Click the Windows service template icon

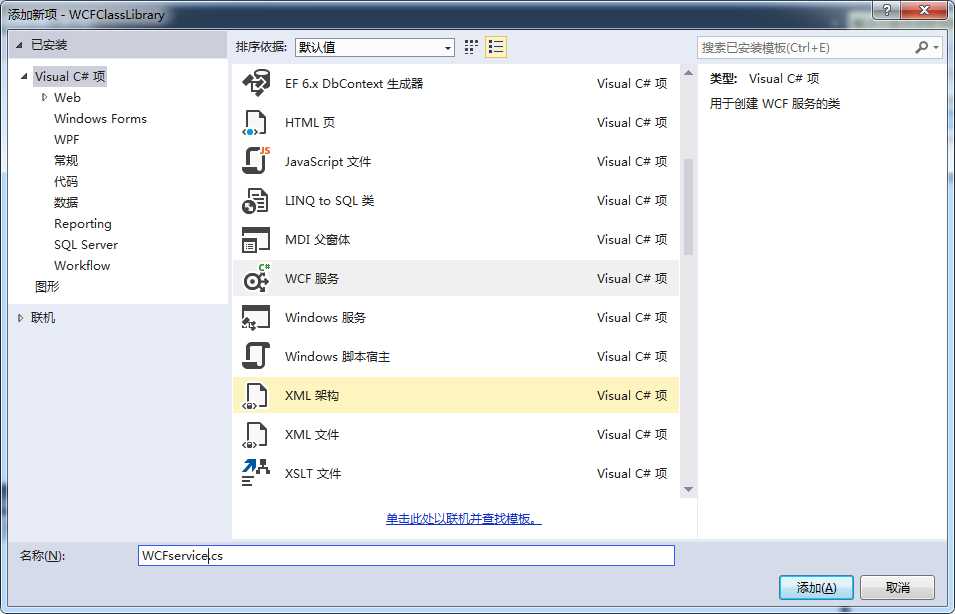(x=256, y=317)
